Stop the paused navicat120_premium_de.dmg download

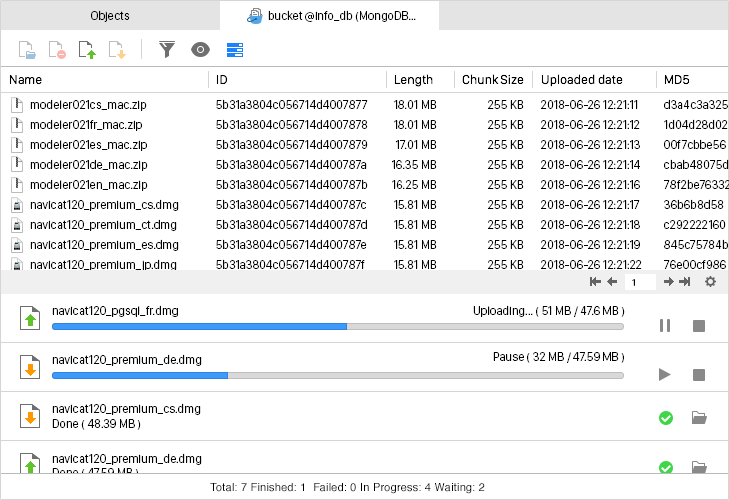(699, 375)
